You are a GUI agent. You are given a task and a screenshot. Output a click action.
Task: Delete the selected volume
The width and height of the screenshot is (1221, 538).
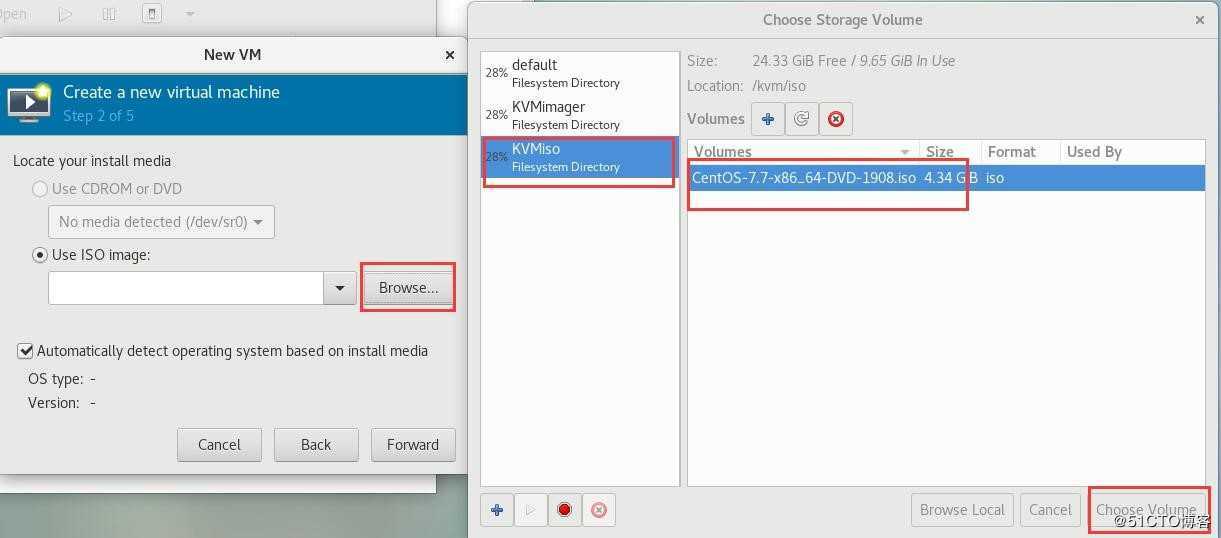click(x=836, y=119)
